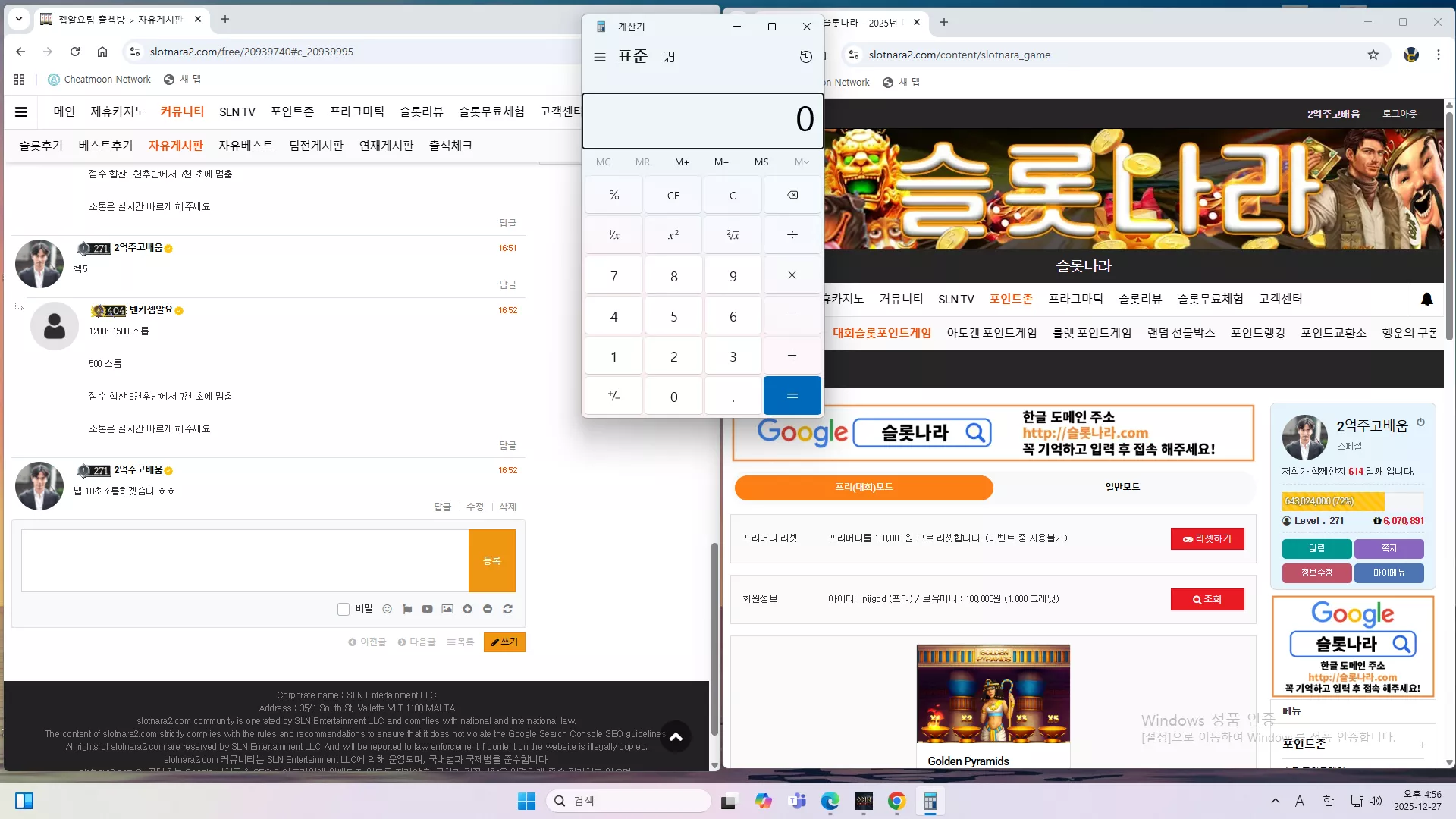This screenshot has width=1456, height=819.
Task: Click the red 리셋하기 button
Action: [x=1207, y=538]
